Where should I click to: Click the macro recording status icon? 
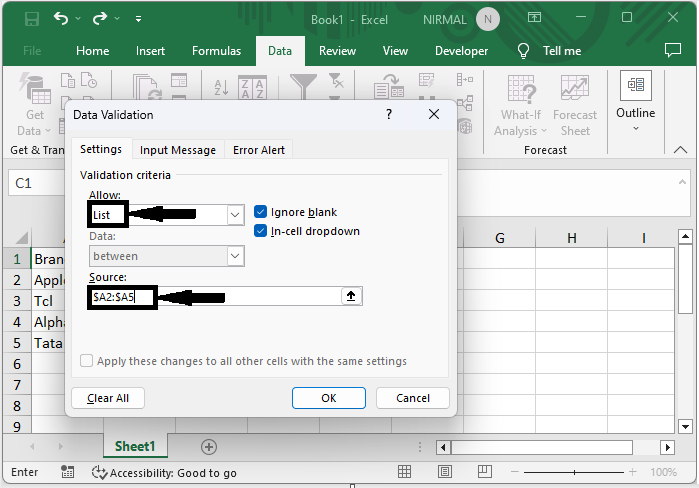click(x=67, y=472)
